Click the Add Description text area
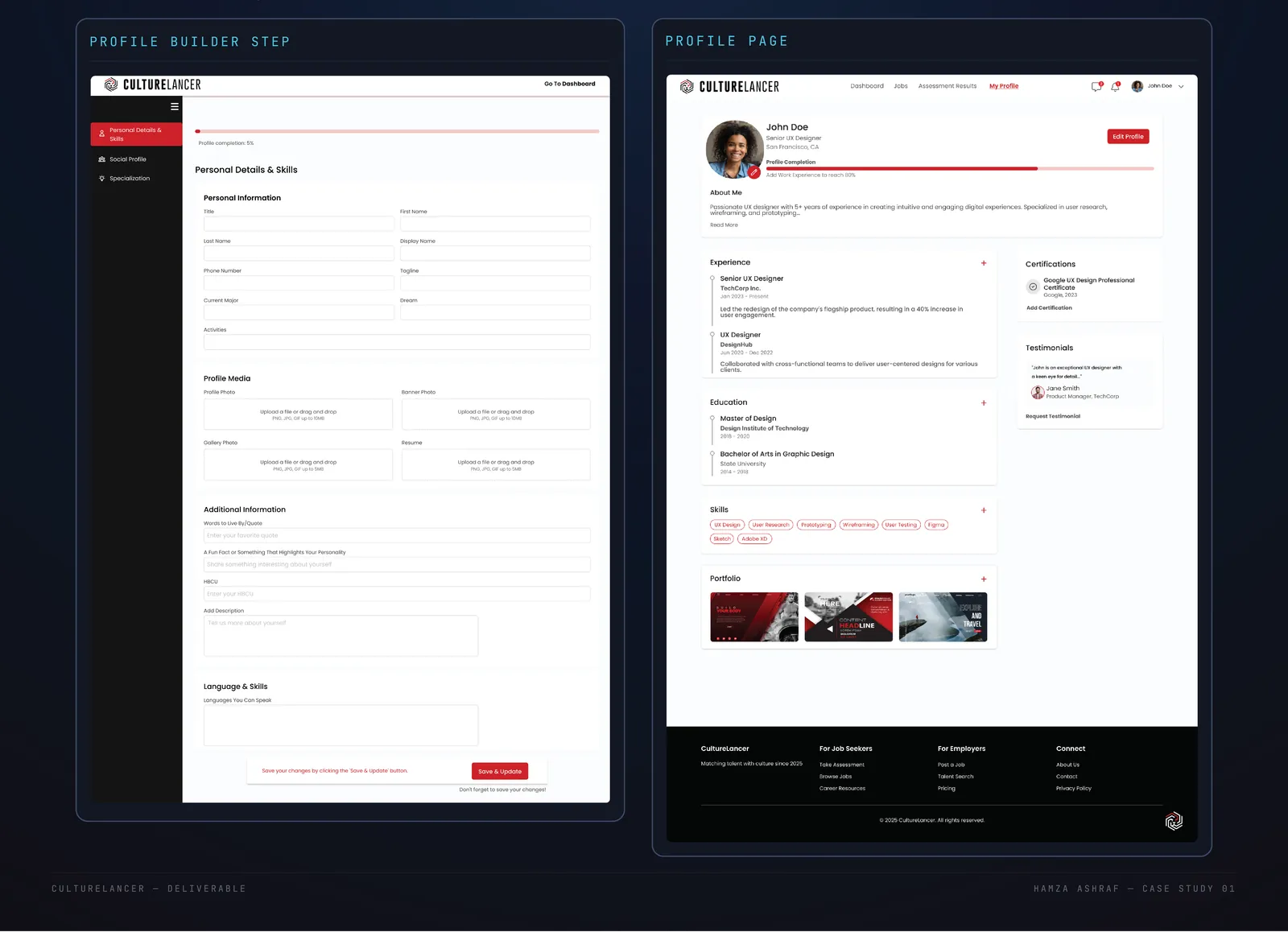This screenshot has height=932, width=1288. tap(341, 636)
